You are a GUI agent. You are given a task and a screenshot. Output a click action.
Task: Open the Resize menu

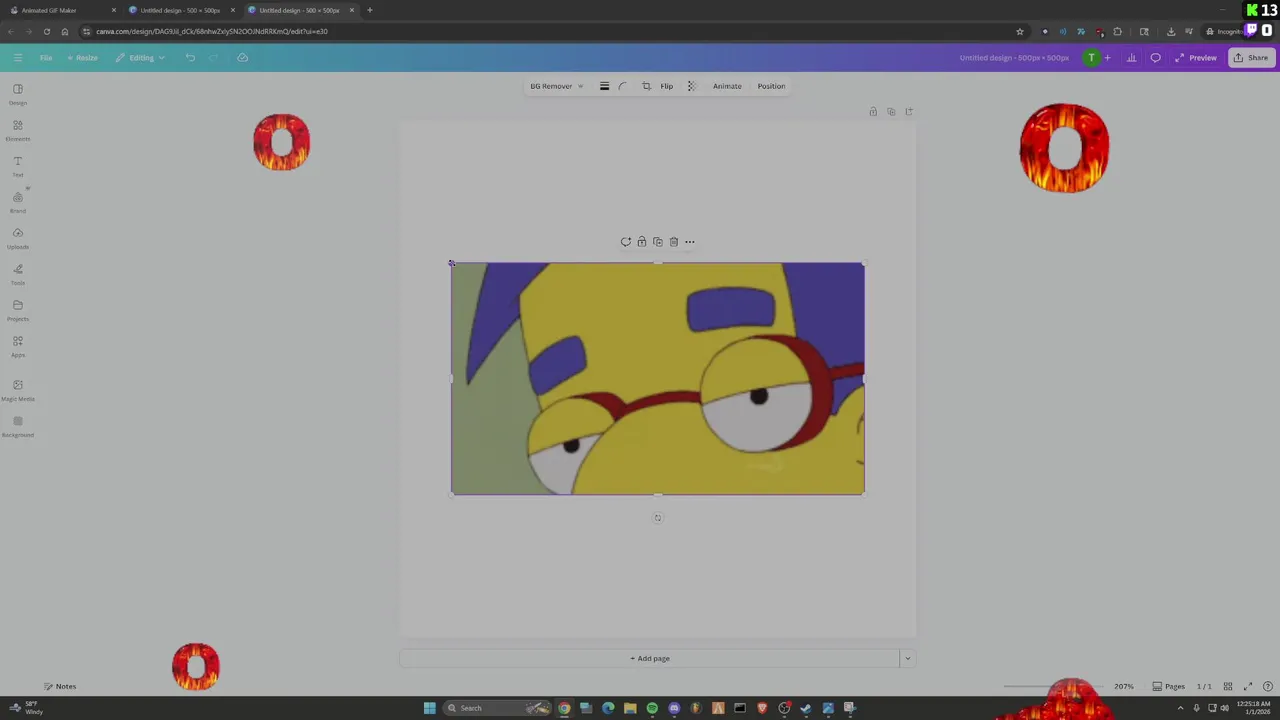(x=82, y=58)
